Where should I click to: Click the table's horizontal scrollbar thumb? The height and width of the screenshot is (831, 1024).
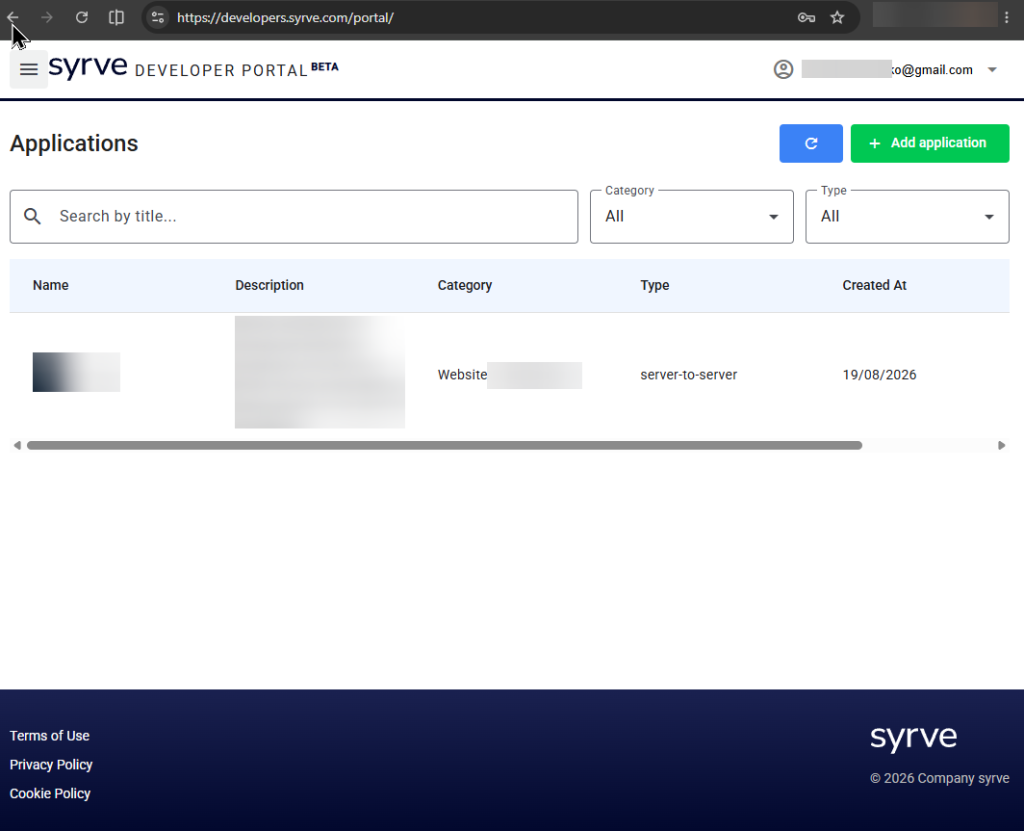444,446
